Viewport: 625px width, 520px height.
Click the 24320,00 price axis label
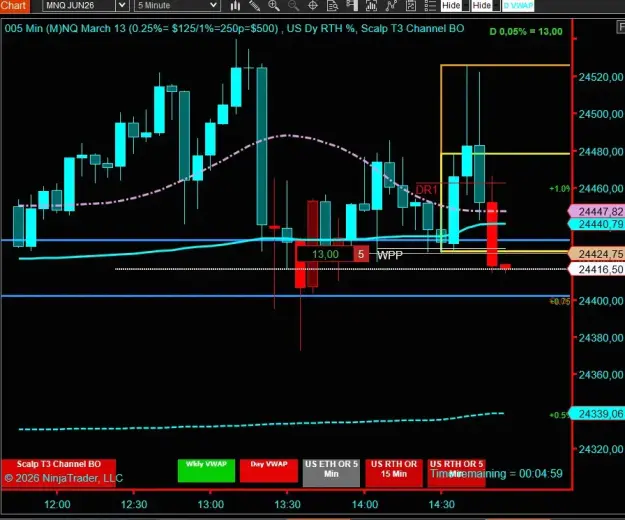pos(601,449)
